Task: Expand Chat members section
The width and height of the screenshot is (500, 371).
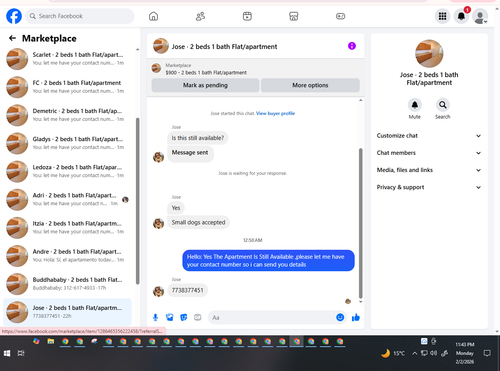Action: click(x=429, y=153)
